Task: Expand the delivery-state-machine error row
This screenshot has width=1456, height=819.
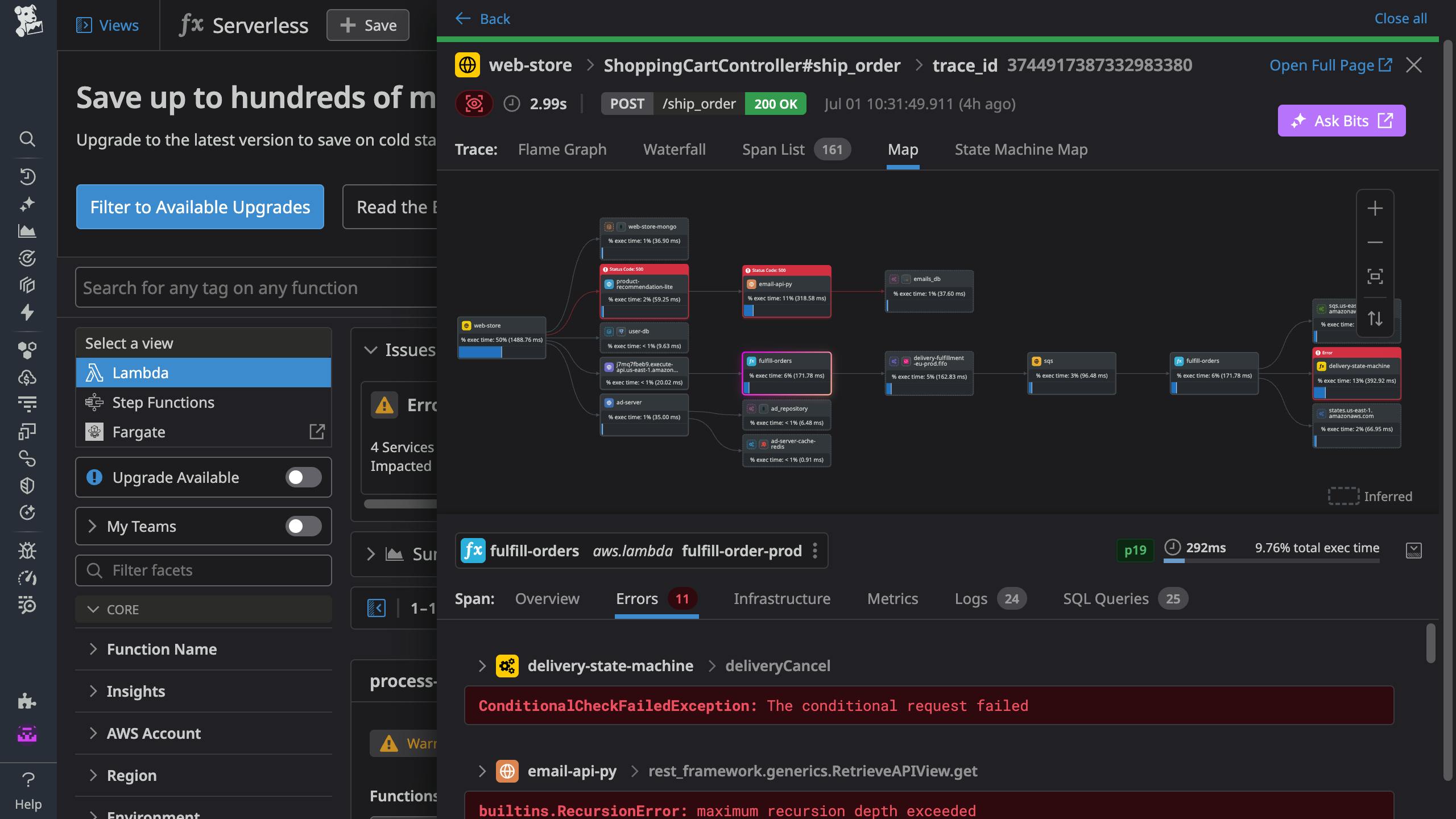Action: coord(482,666)
